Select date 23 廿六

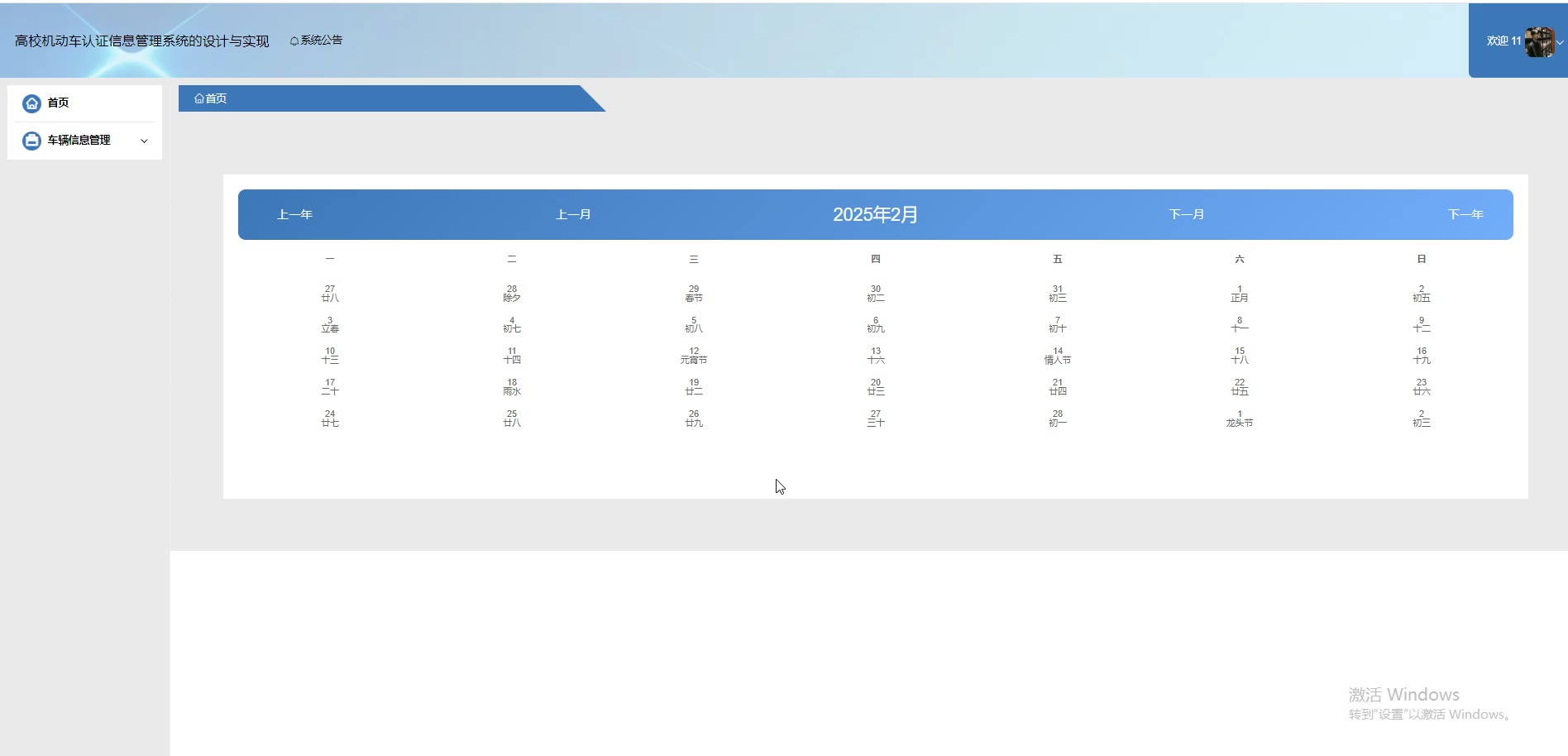coord(1422,387)
